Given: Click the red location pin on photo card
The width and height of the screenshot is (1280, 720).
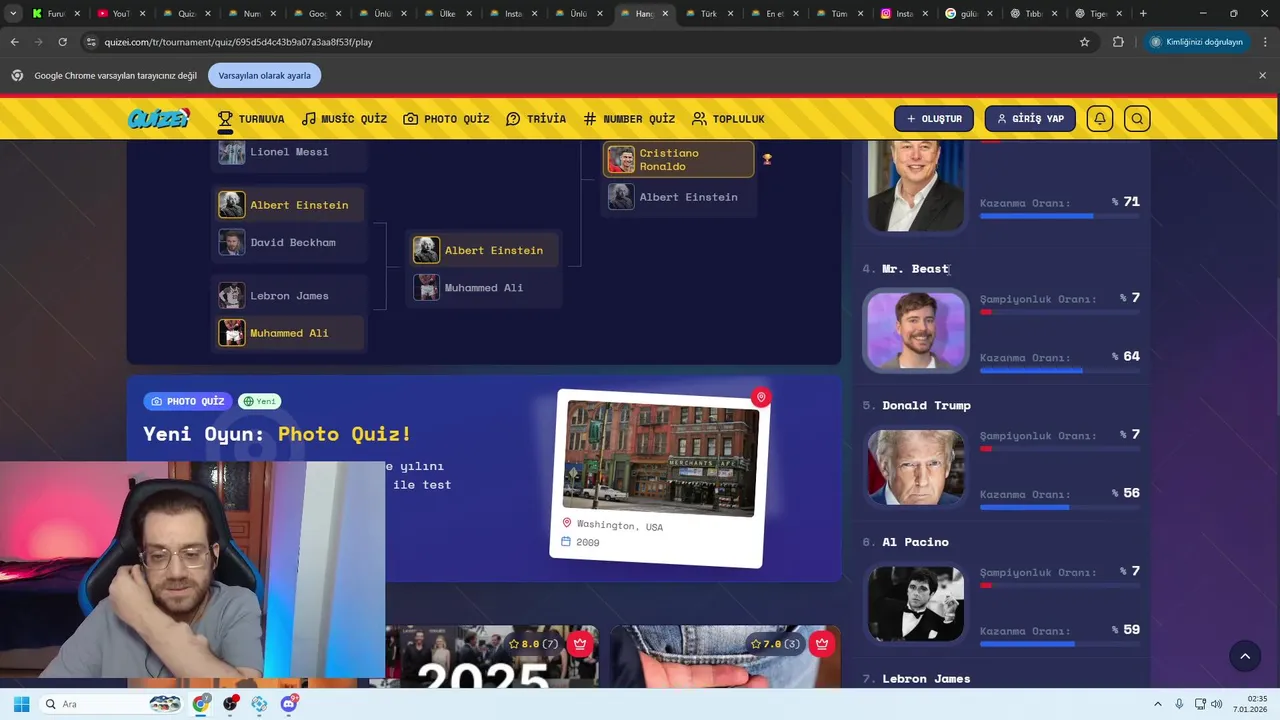Looking at the screenshot, I should tap(761, 397).
